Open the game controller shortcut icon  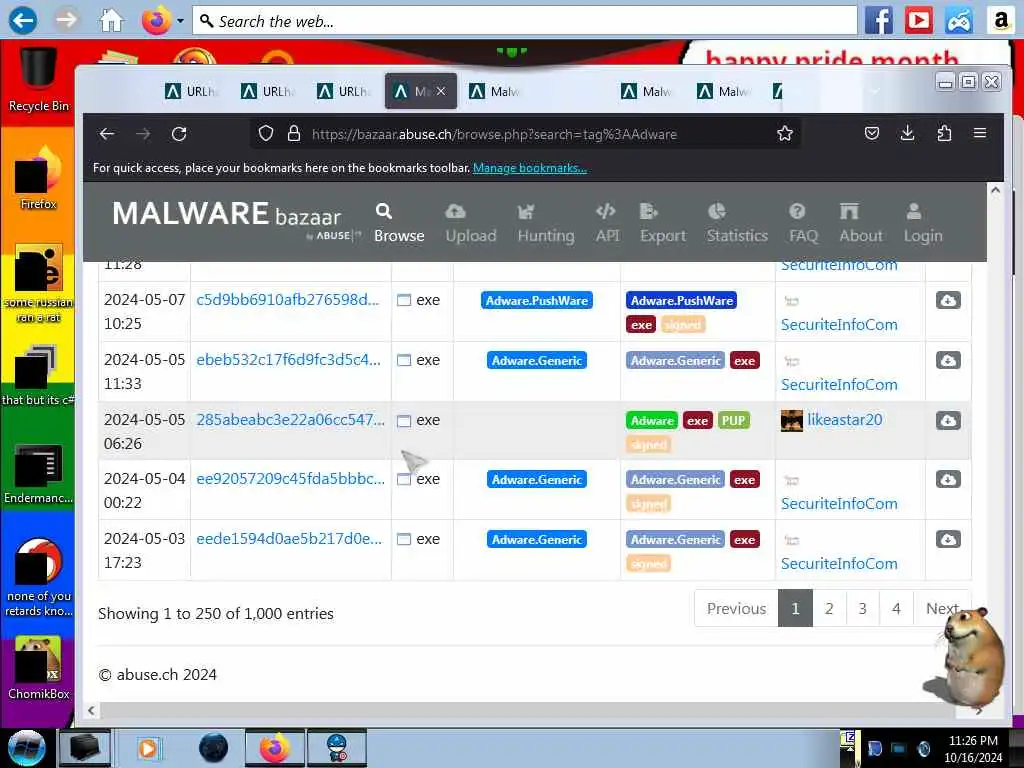click(x=958, y=20)
